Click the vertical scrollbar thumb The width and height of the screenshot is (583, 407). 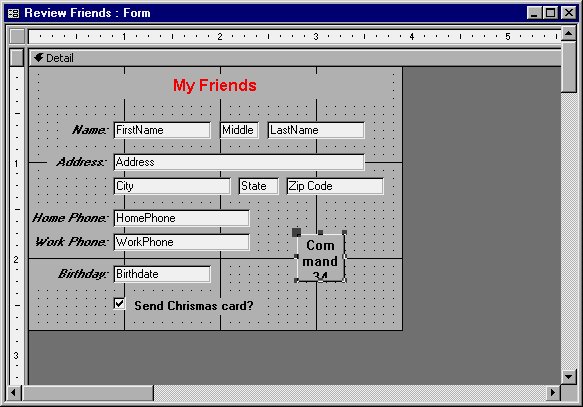[568, 67]
